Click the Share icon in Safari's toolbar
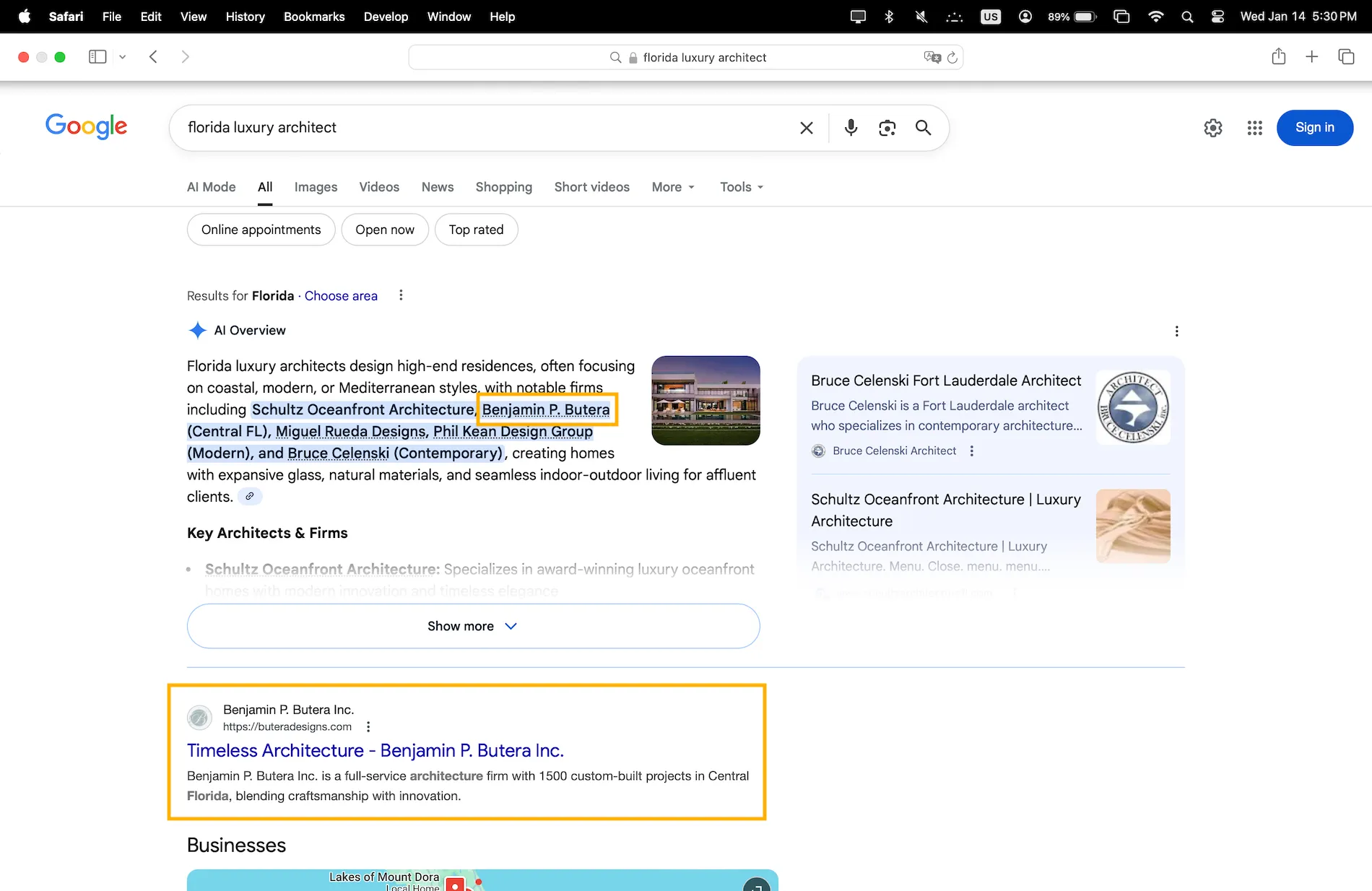The height and width of the screenshot is (891, 1372). point(1279,56)
